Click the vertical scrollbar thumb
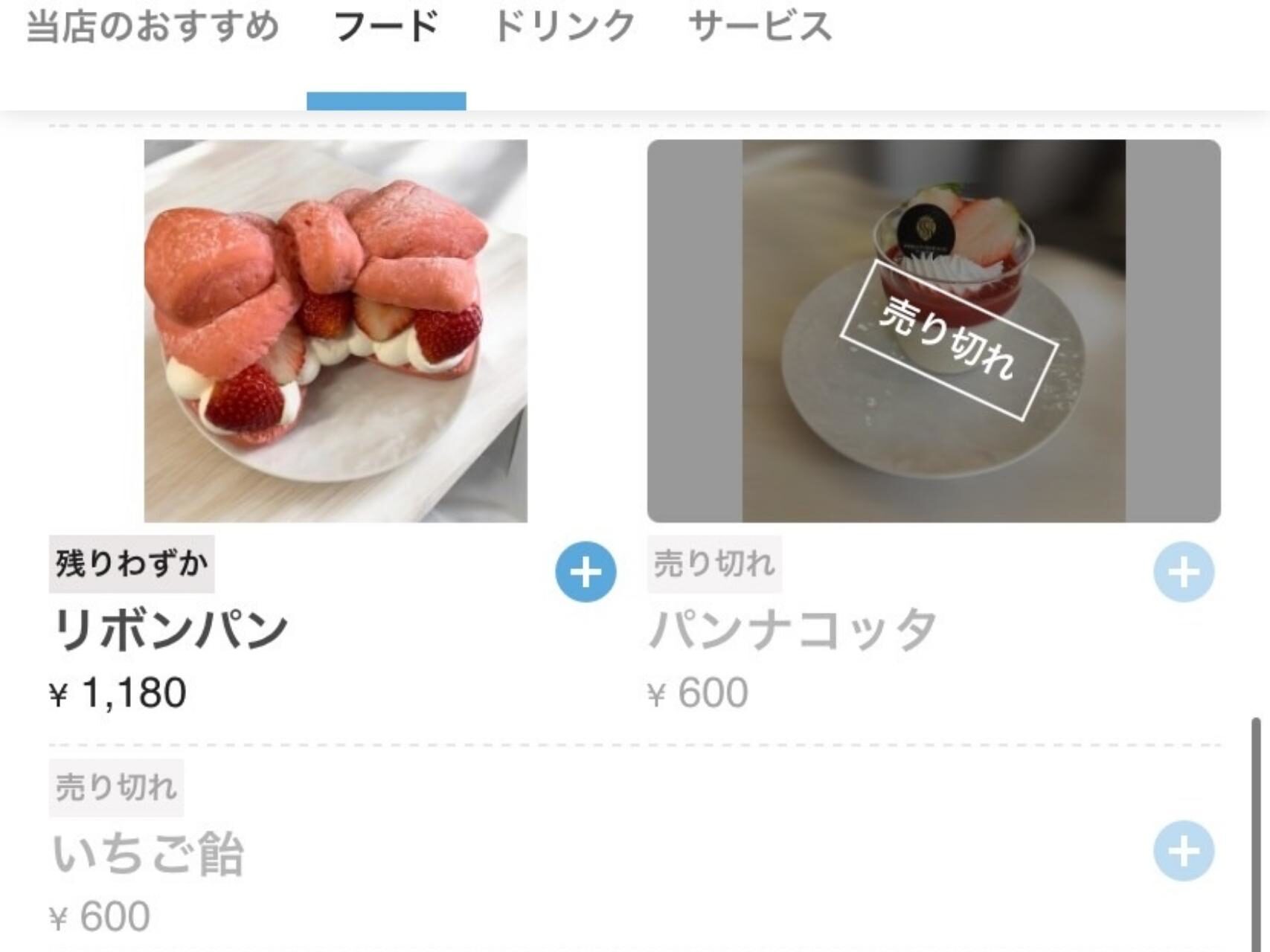This screenshot has width=1270, height=952. tap(1257, 833)
